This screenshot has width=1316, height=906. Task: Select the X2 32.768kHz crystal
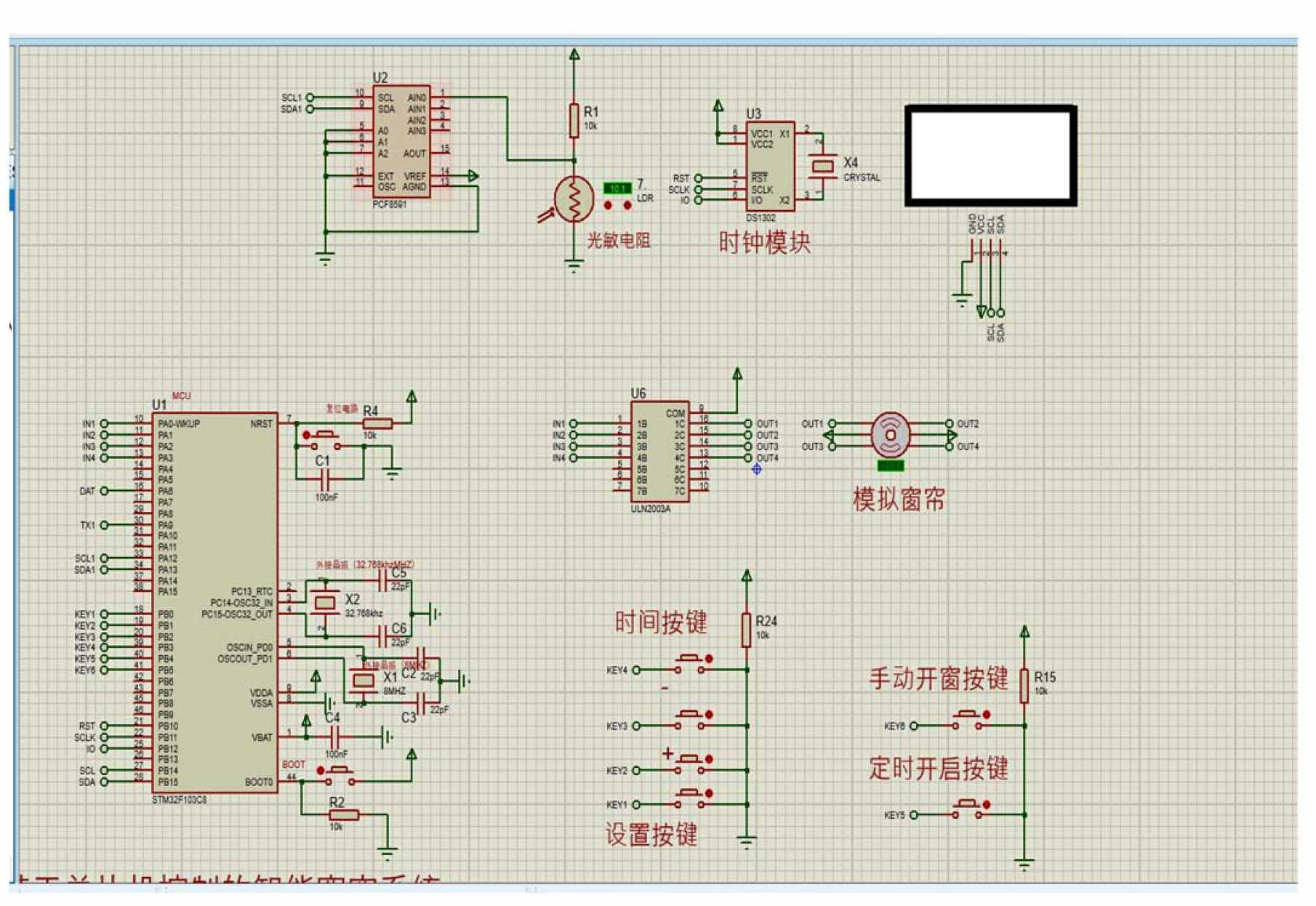click(324, 602)
